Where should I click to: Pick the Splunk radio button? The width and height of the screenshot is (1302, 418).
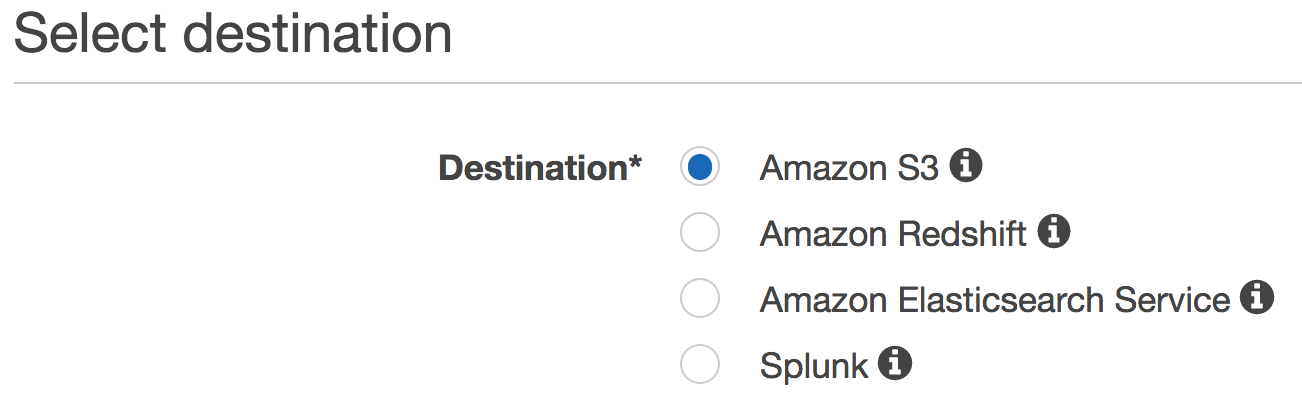click(x=700, y=365)
